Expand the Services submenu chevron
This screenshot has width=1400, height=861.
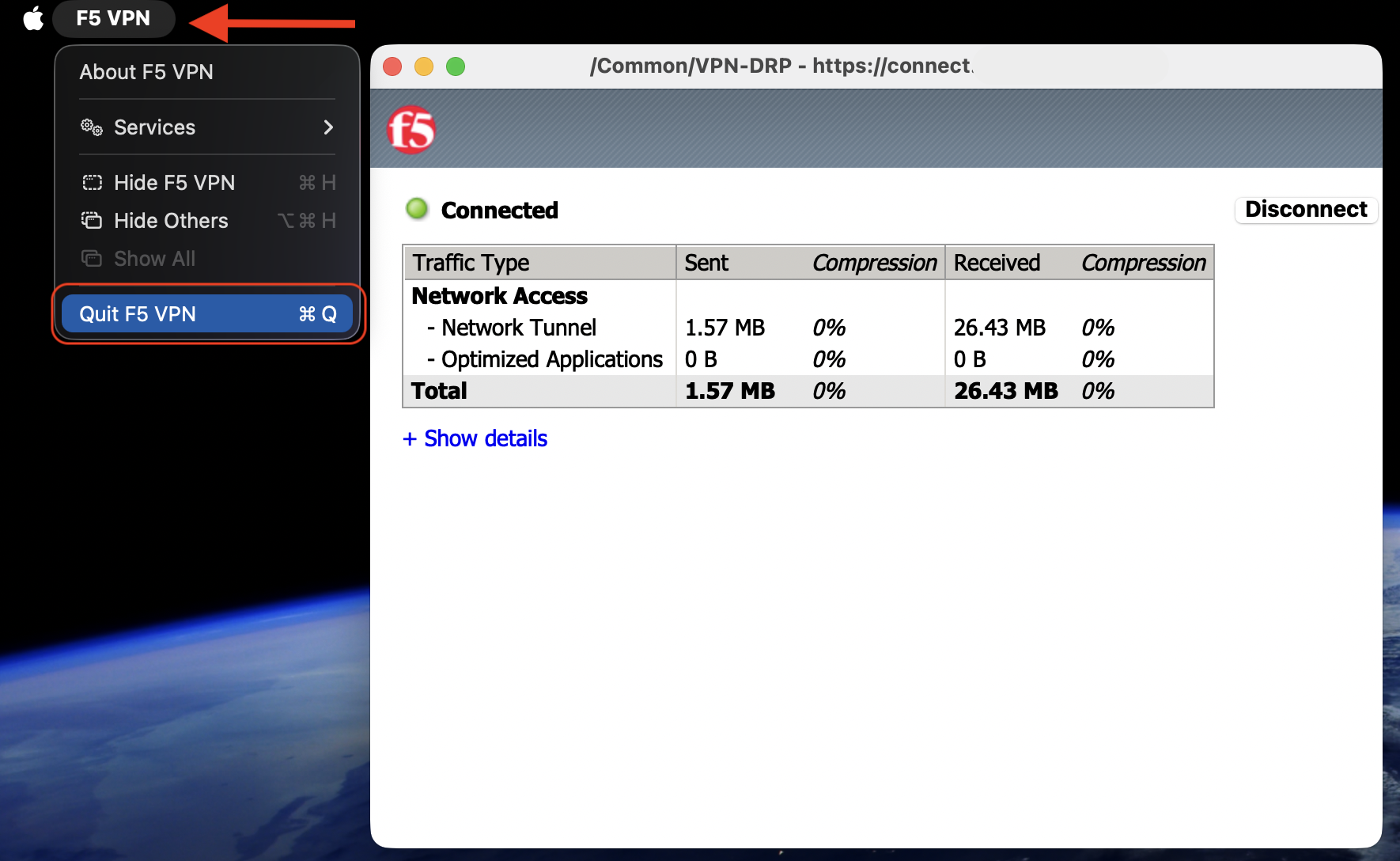[328, 127]
